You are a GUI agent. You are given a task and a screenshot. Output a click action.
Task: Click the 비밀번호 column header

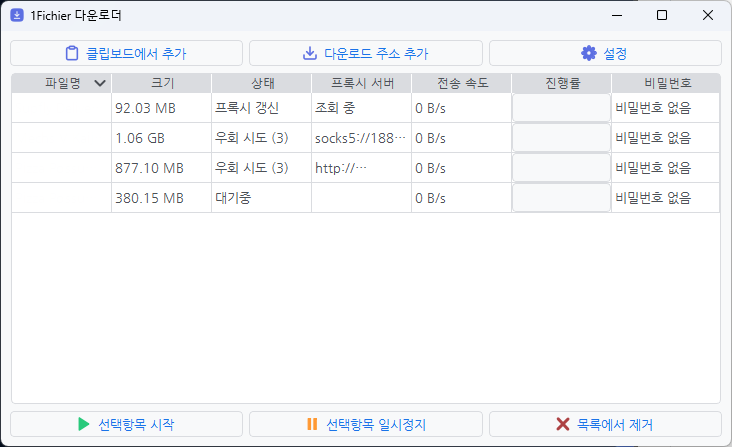[666, 84]
